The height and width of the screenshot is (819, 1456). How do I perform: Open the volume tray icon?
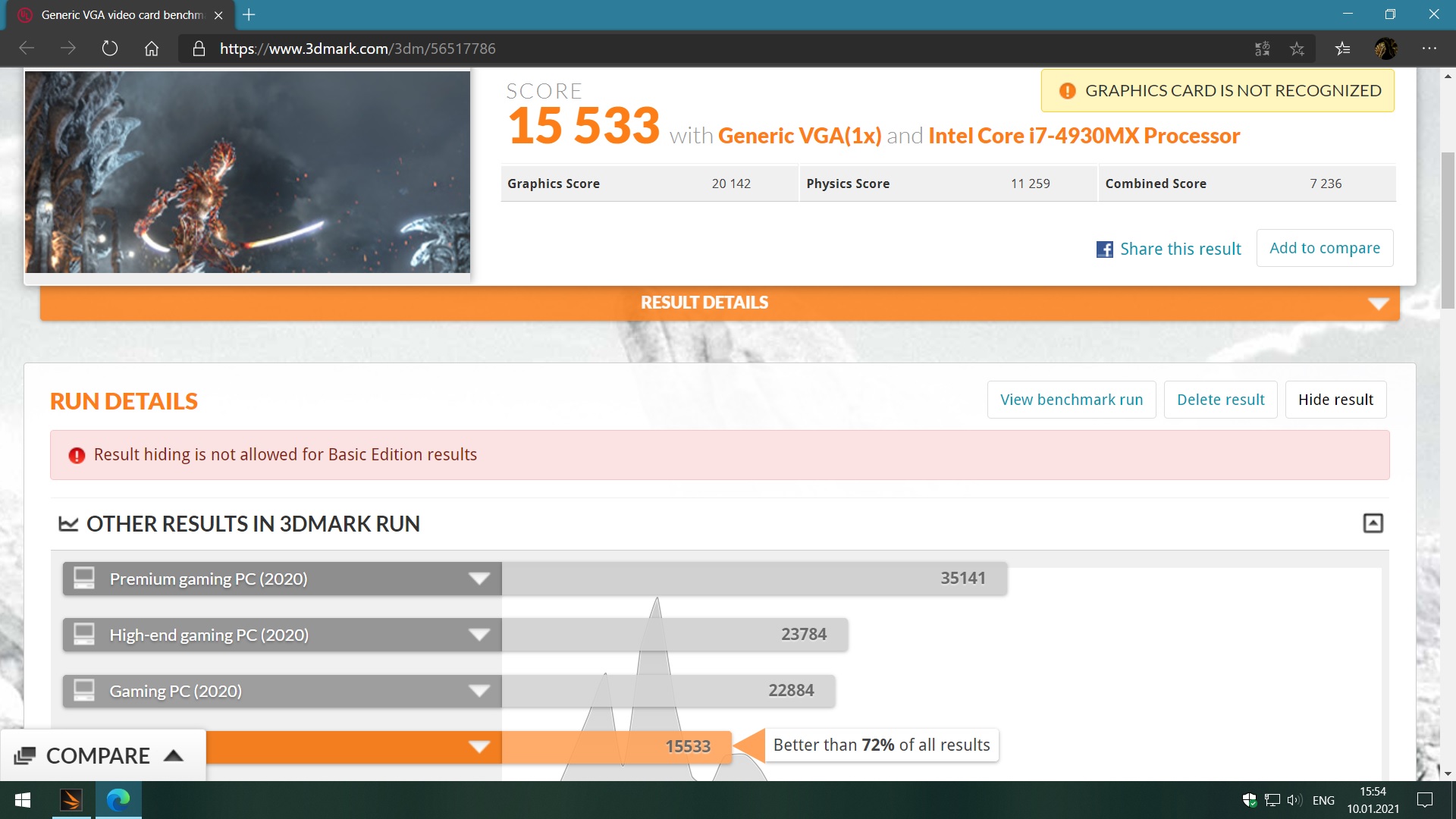coord(1294,800)
